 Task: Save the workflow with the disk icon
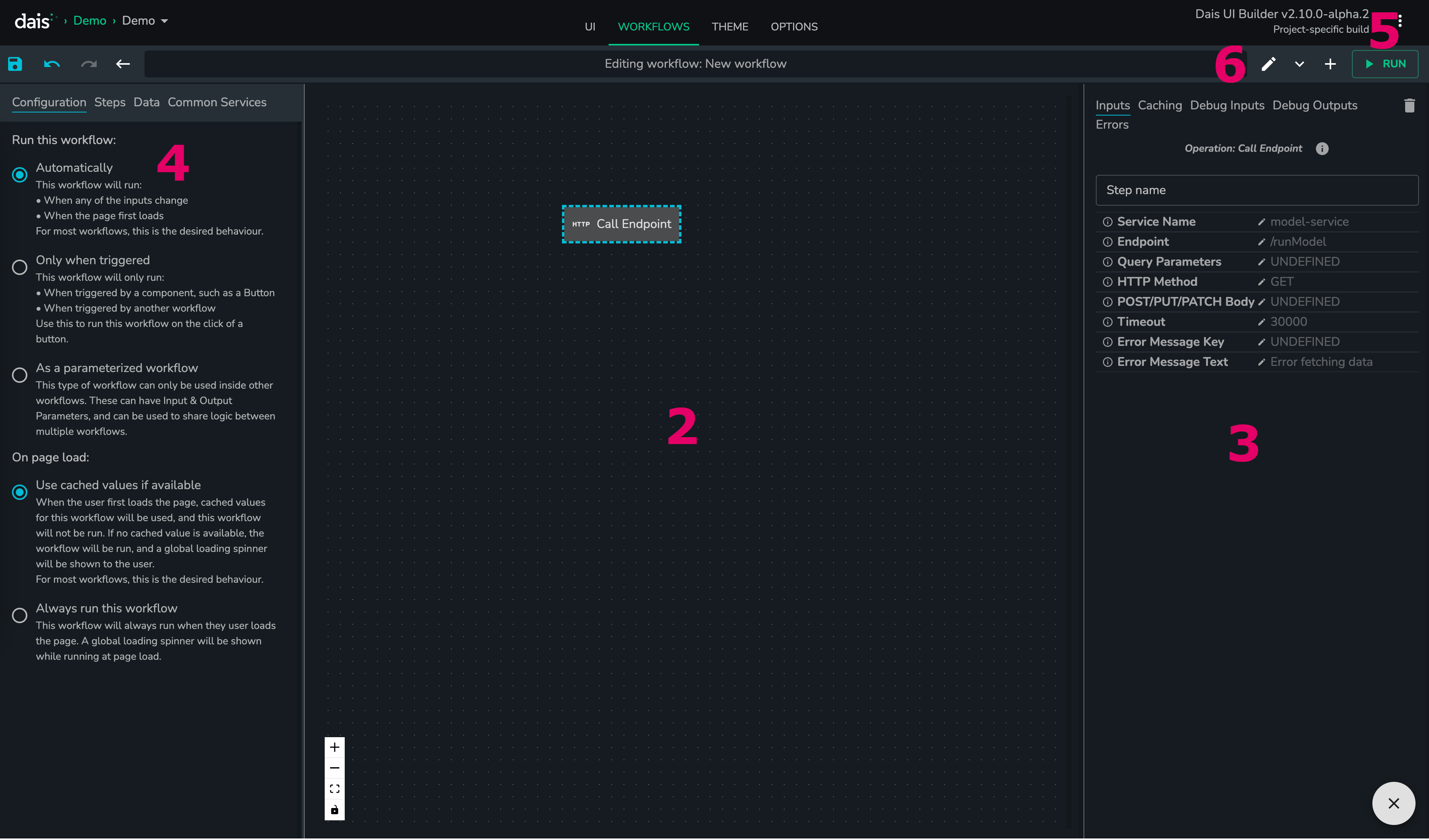tap(15, 64)
